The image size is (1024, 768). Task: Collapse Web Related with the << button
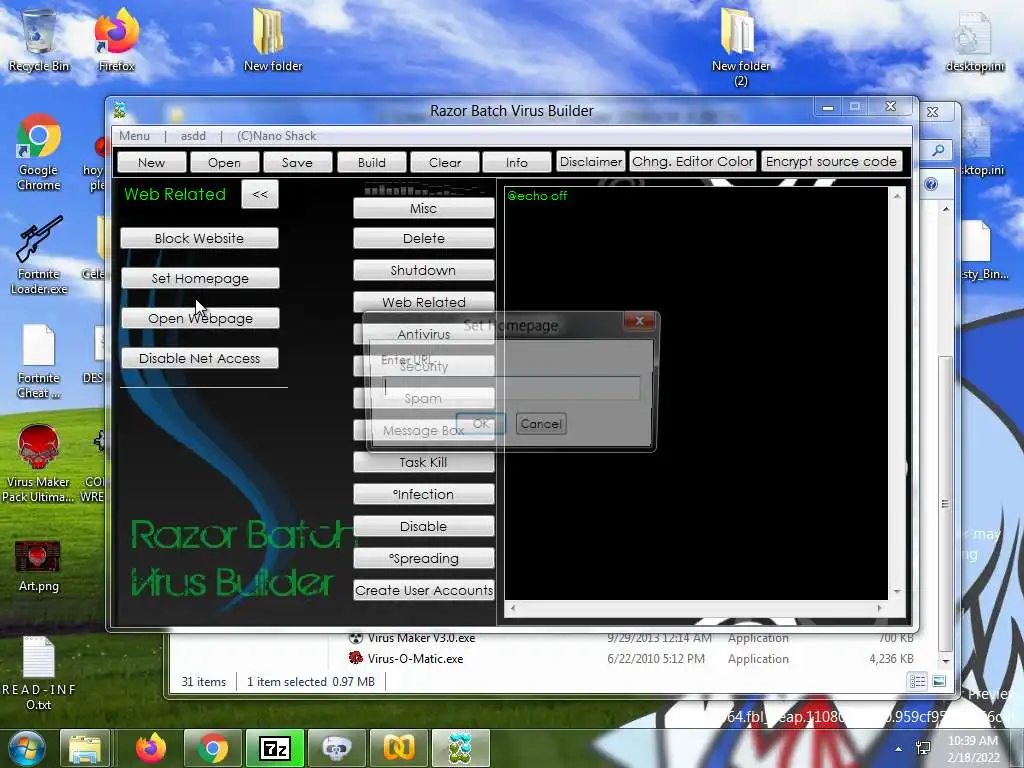(x=260, y=194)
